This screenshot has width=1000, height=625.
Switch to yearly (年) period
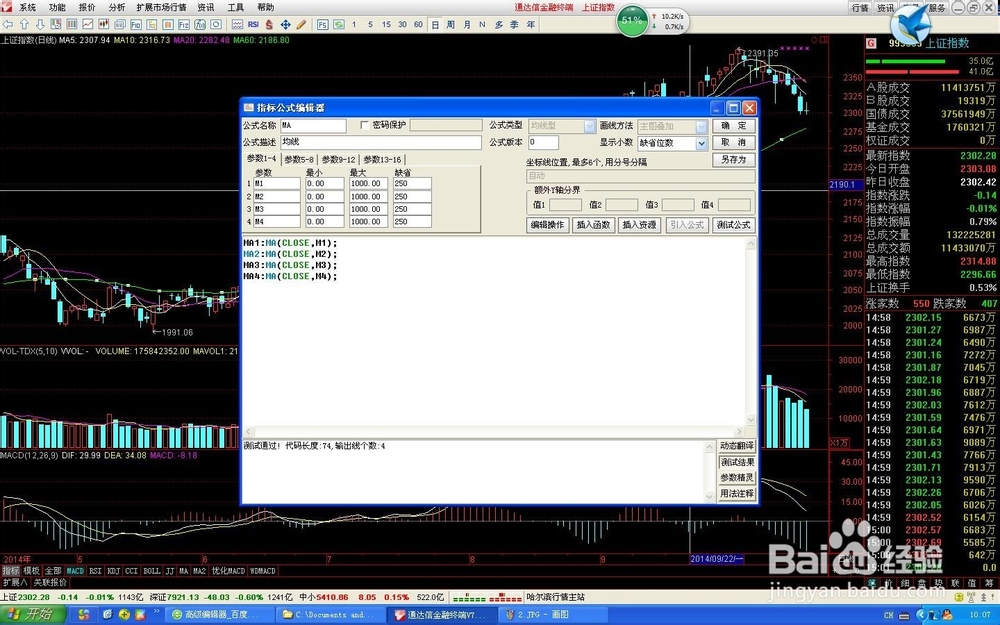tap(531, 24)
